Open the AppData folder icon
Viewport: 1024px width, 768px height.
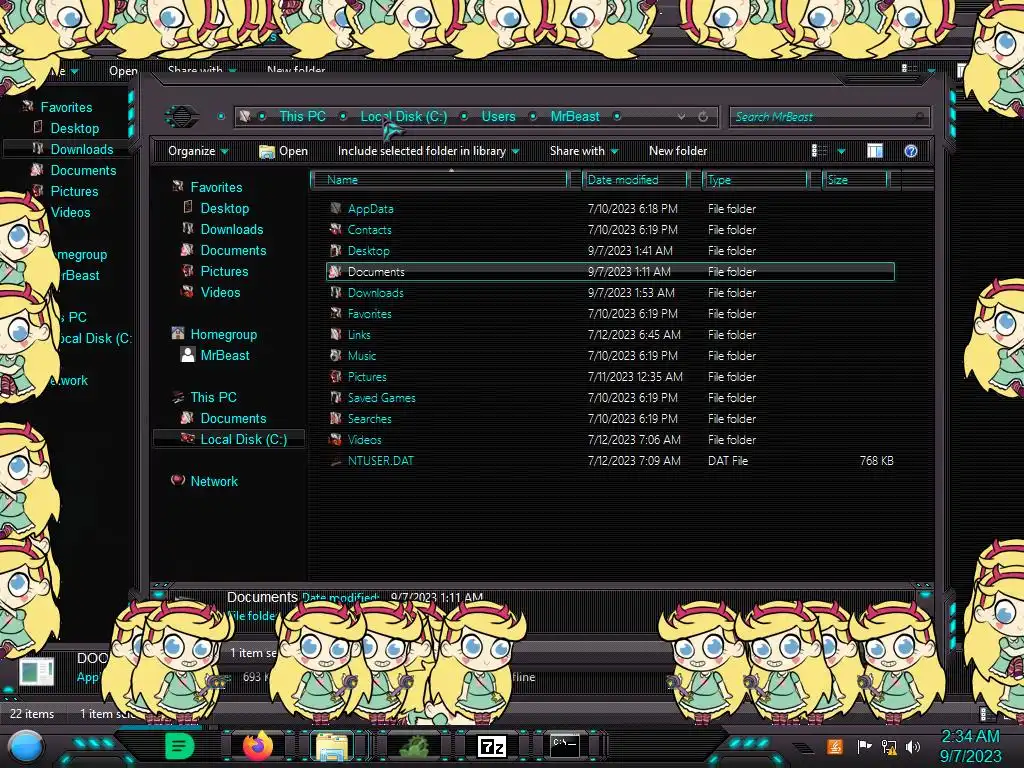click(336, 208)
